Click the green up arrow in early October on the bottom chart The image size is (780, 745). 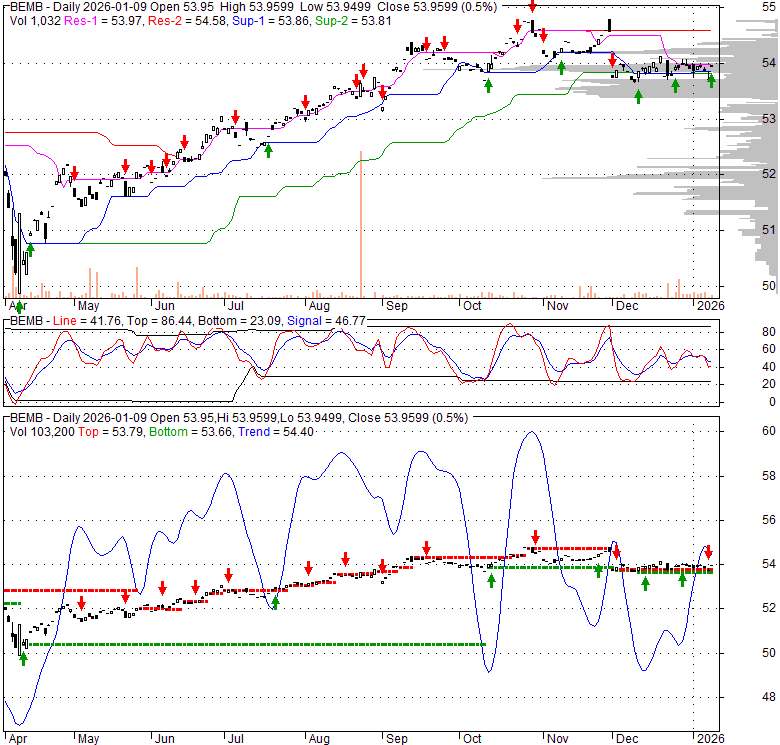pos(491,580)
